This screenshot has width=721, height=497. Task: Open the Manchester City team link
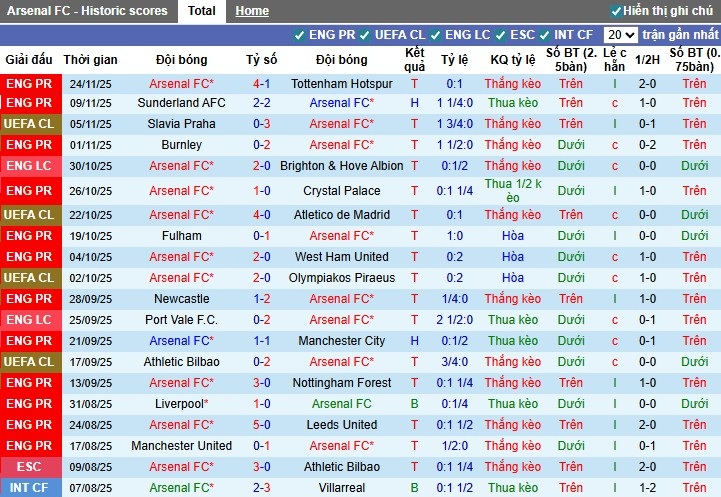coord(342,341)
